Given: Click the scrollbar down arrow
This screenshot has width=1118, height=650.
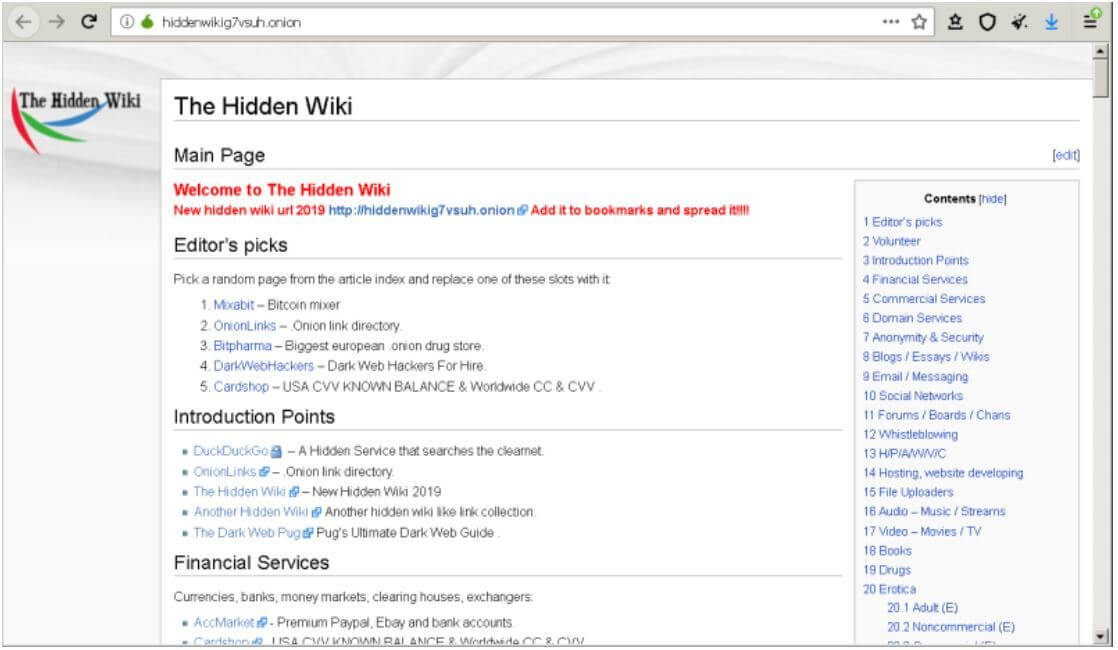Looking at the screenshot, I should [1101, 636].
